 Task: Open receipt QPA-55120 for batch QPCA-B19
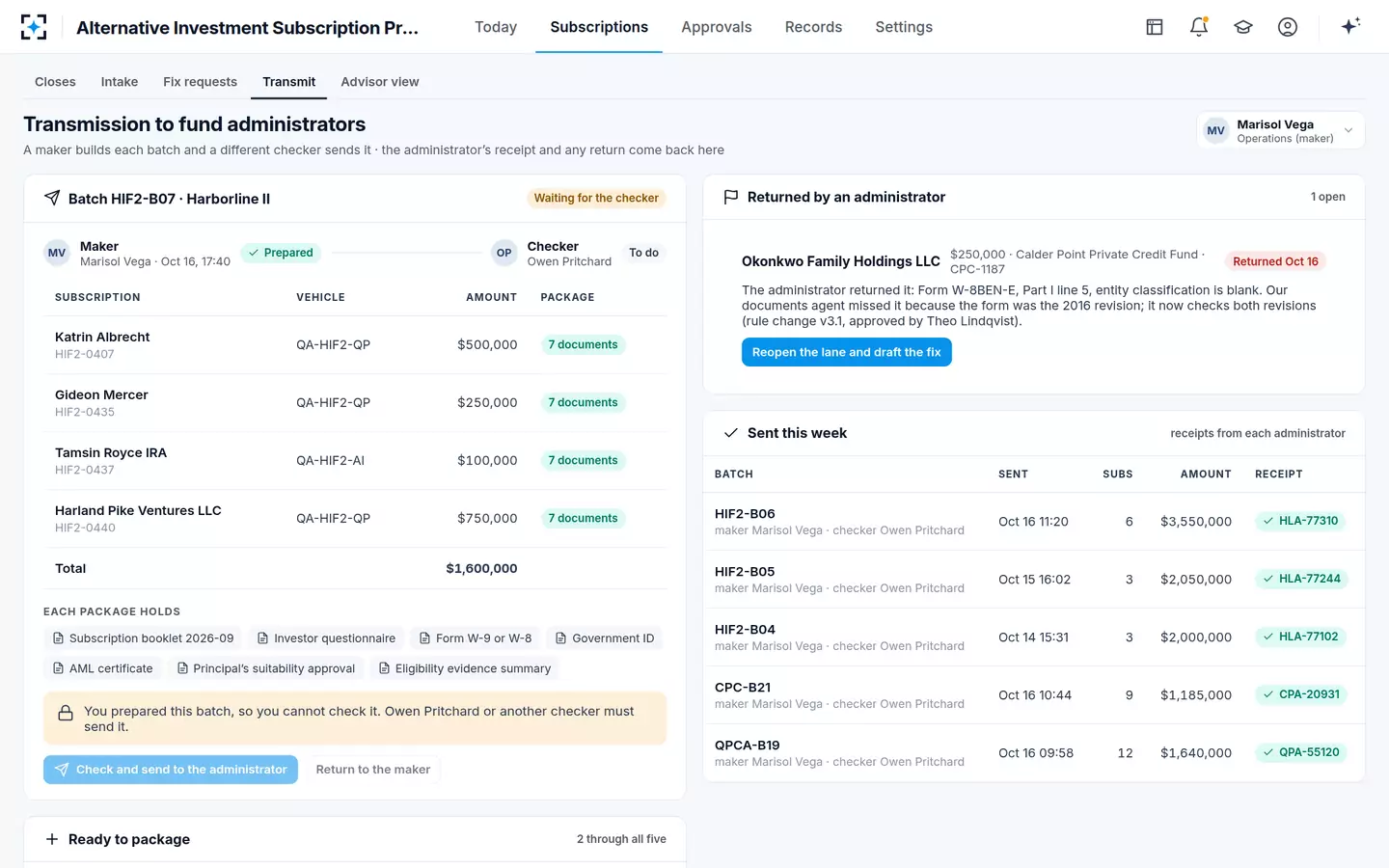[x=1300, y=752]
